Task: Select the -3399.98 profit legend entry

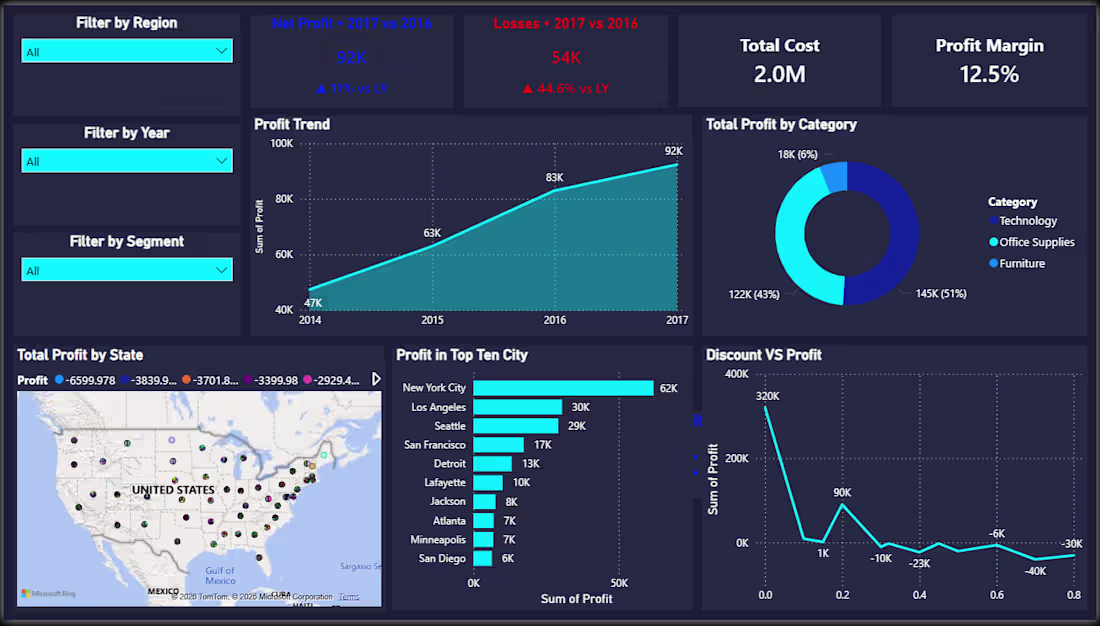Action: (271, 380)
